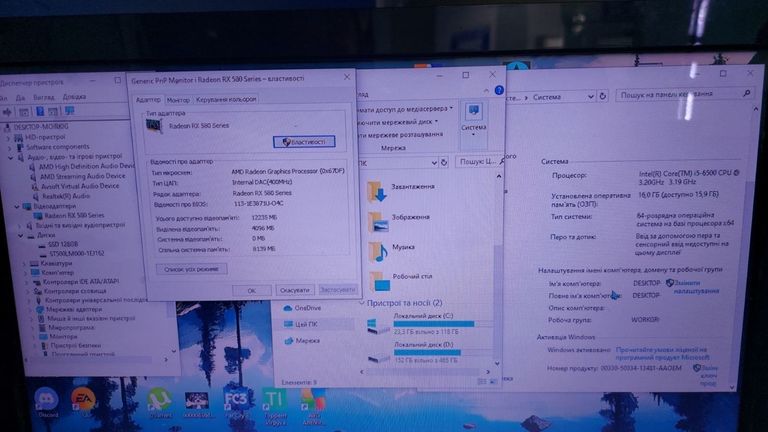The width and height of the screenshot is (768, 432).
Task: Open Explorer address bar dropdown
Action: pyautogui.click(x=433, y=162)
